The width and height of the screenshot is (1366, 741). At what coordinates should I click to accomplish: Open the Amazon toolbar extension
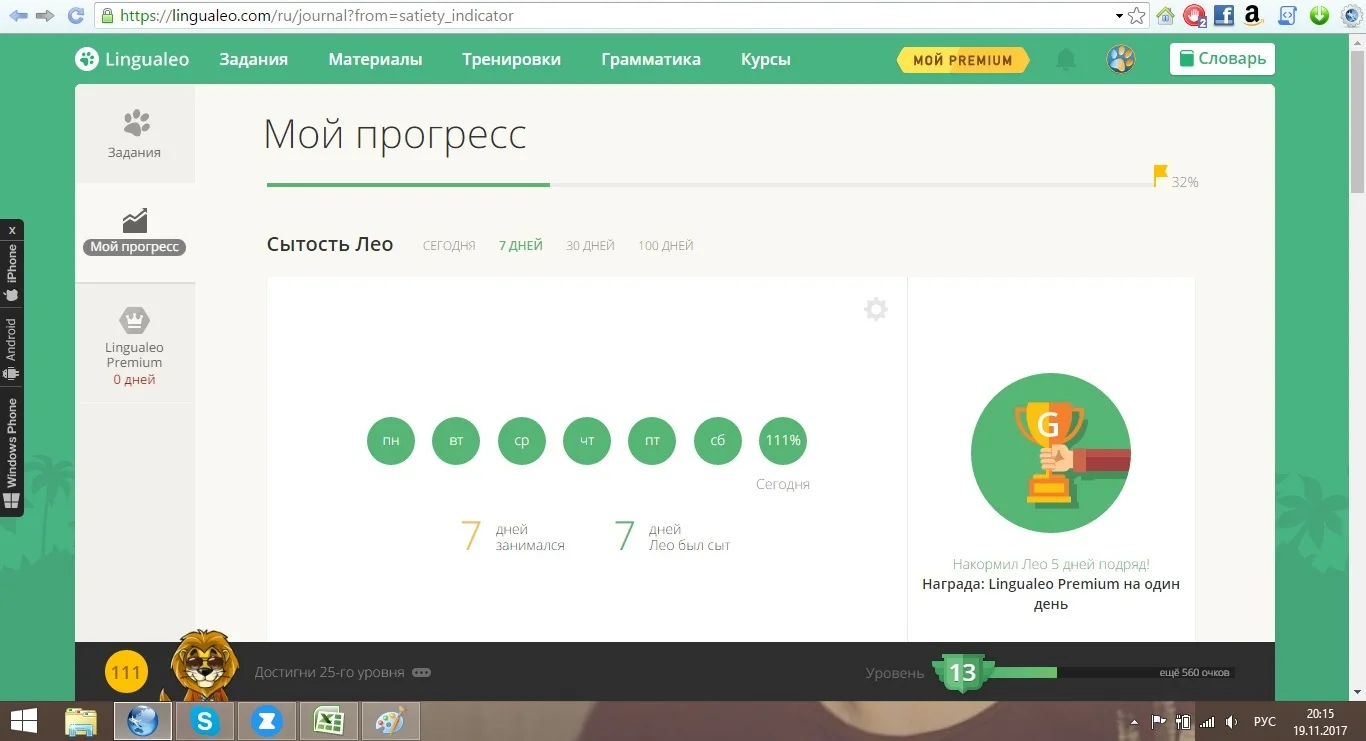pyautogui.click(x=1252, y=15)
